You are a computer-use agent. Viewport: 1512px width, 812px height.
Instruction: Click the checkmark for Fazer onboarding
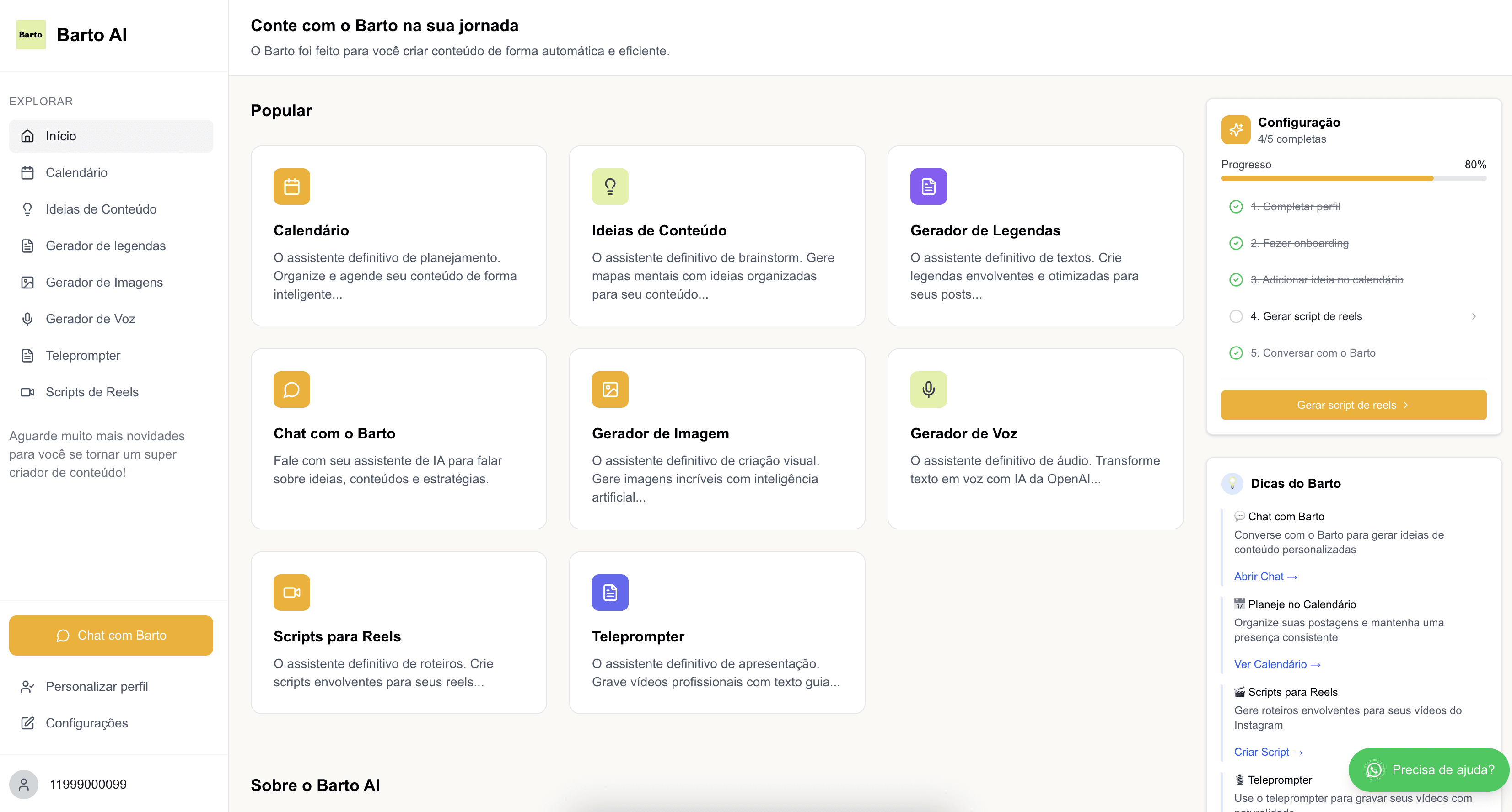pos(1236,243)
